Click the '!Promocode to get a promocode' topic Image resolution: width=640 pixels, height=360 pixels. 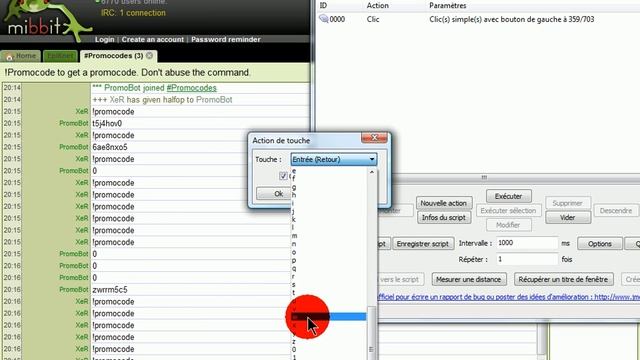[127, 72]
